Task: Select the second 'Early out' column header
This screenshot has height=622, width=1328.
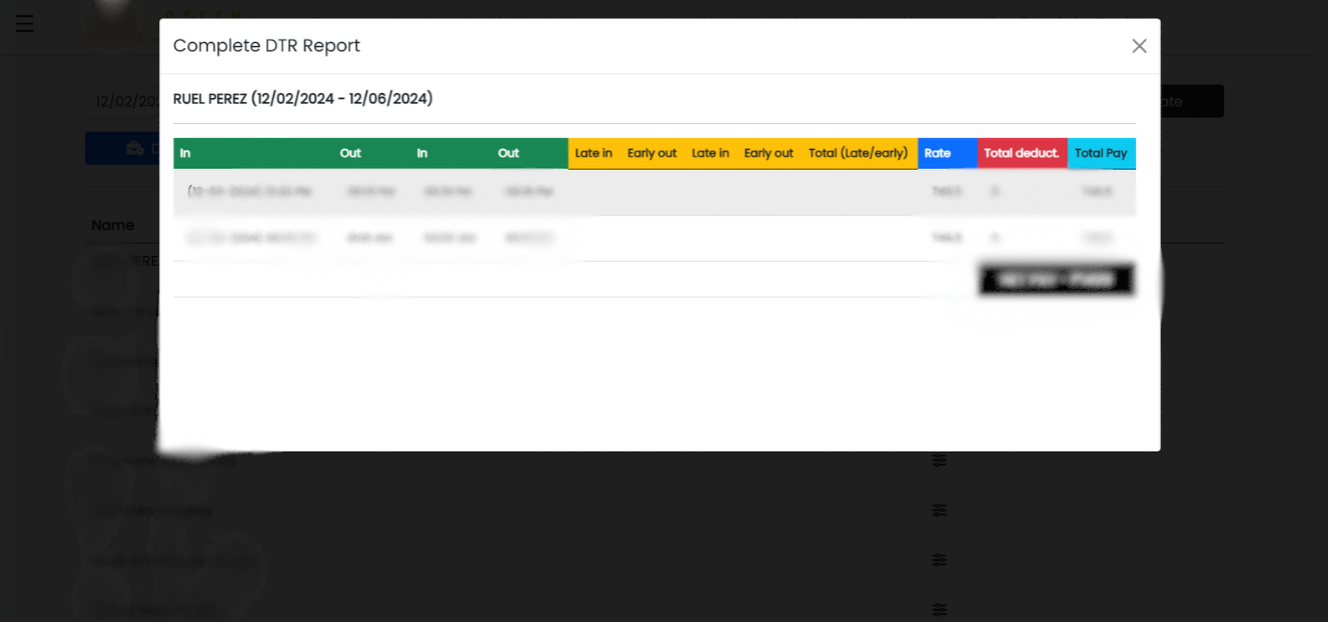Action: (x=768, y=153)
